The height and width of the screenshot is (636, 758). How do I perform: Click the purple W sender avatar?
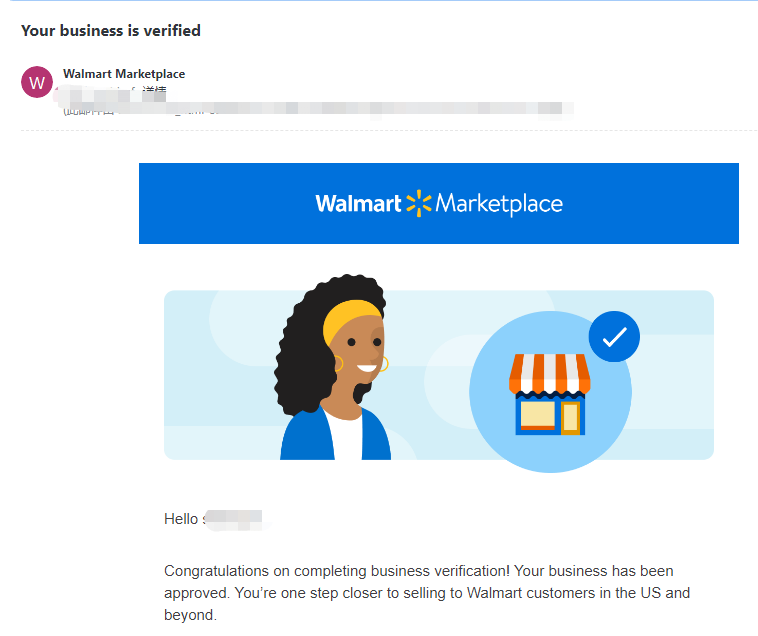(x=37, y=82)
